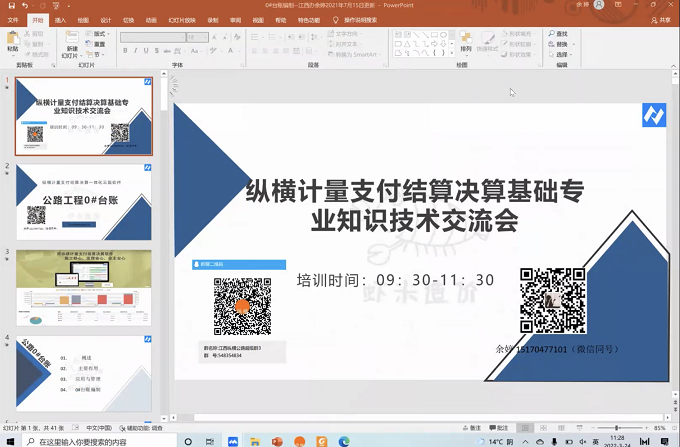Open the Section (节) dropdown
This screenshot has height=447, width=680.
(x=95, y=55)
